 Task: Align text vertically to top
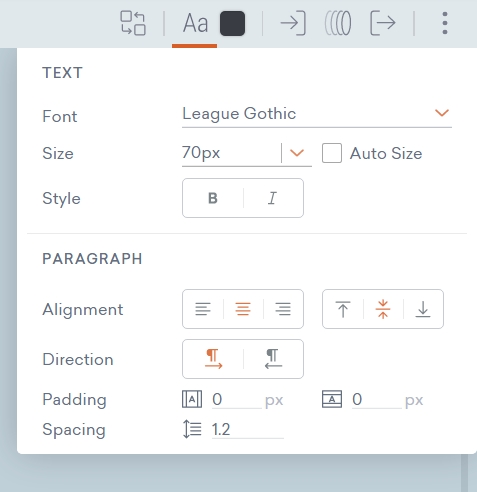pyautogui.click(x=343, y=309)
